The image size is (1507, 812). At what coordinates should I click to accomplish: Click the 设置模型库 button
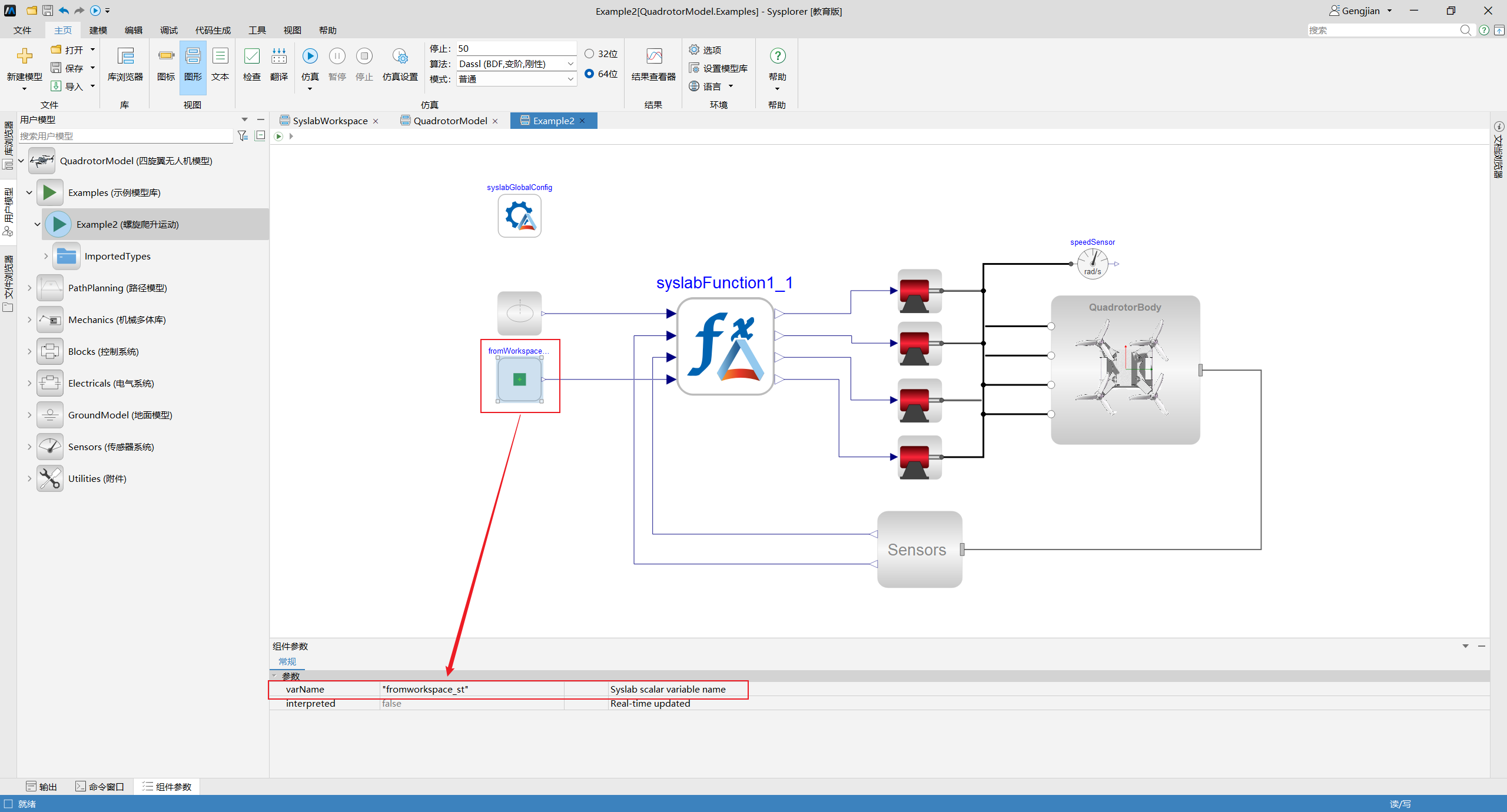[x=718, y=68]
